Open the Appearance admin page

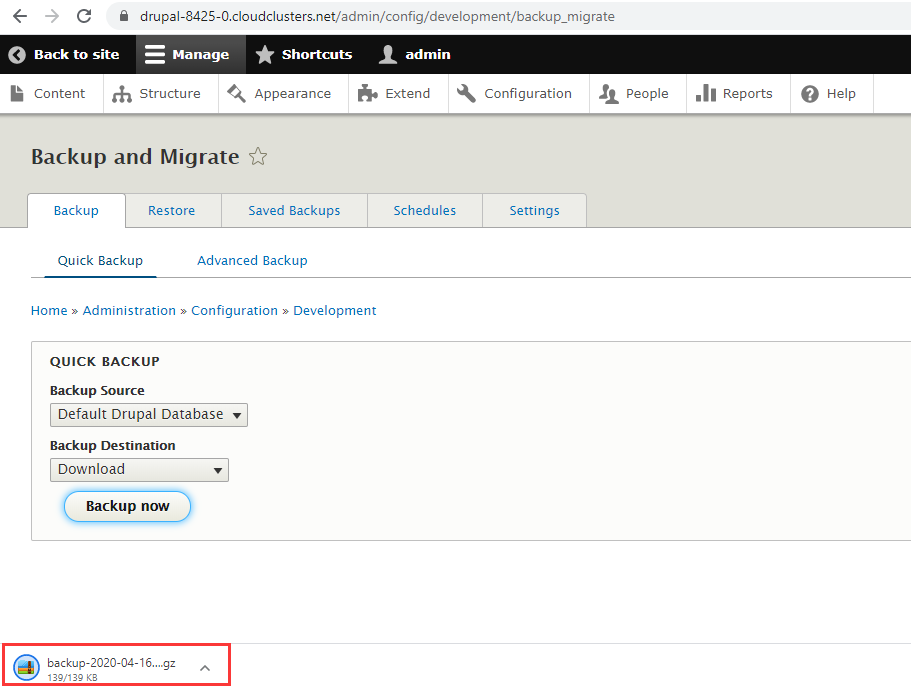(279, 93)
